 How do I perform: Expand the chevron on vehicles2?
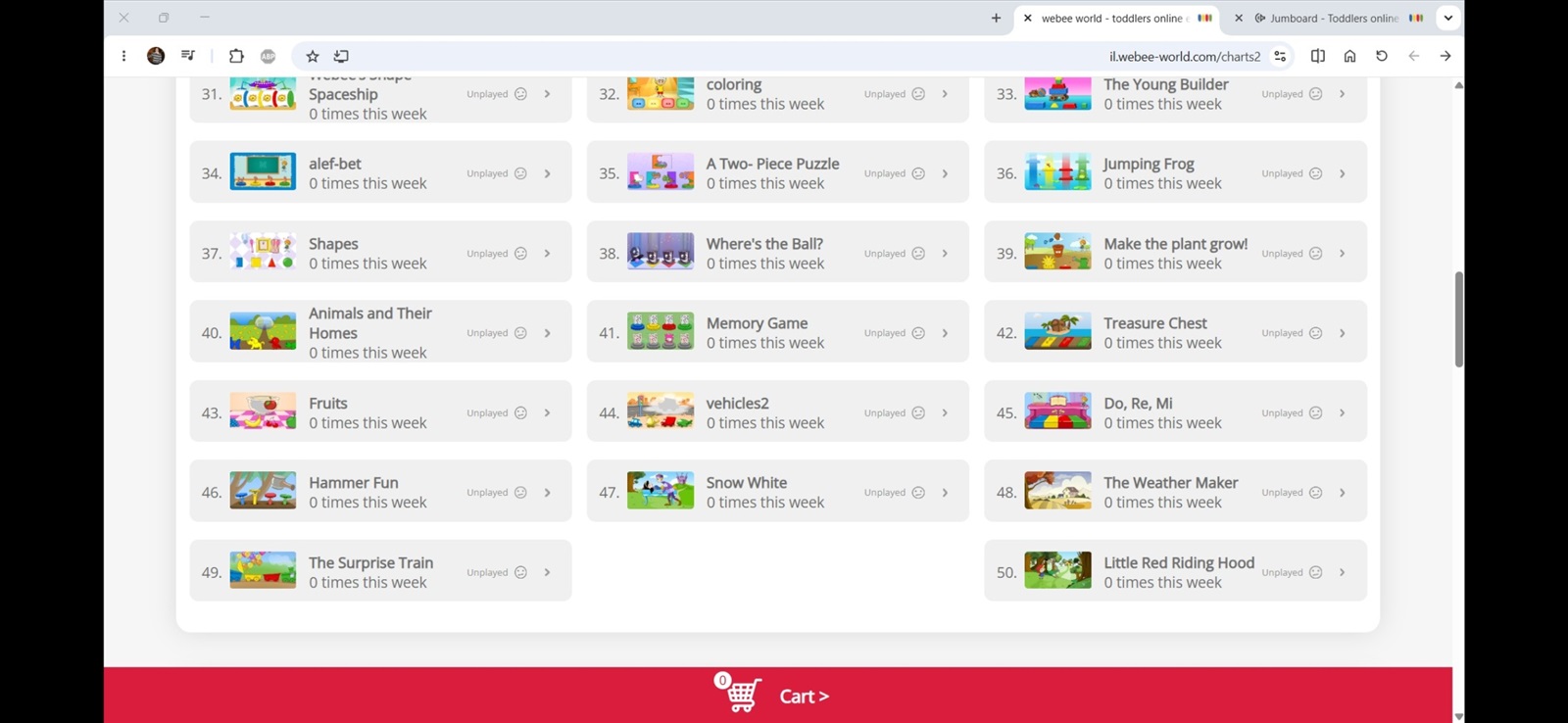click(x=945, y=413)
